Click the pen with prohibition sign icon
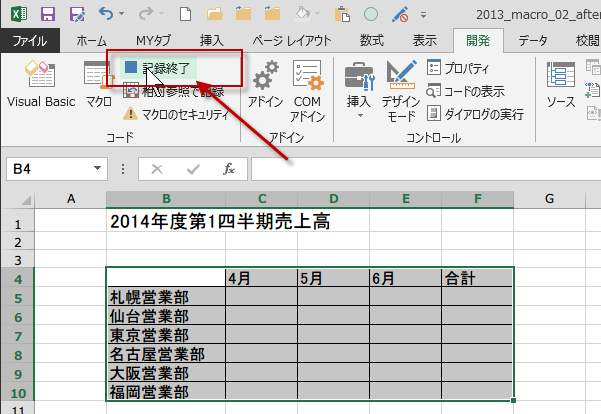The width and height of the screenshot is (601, 414). (400, 14)
